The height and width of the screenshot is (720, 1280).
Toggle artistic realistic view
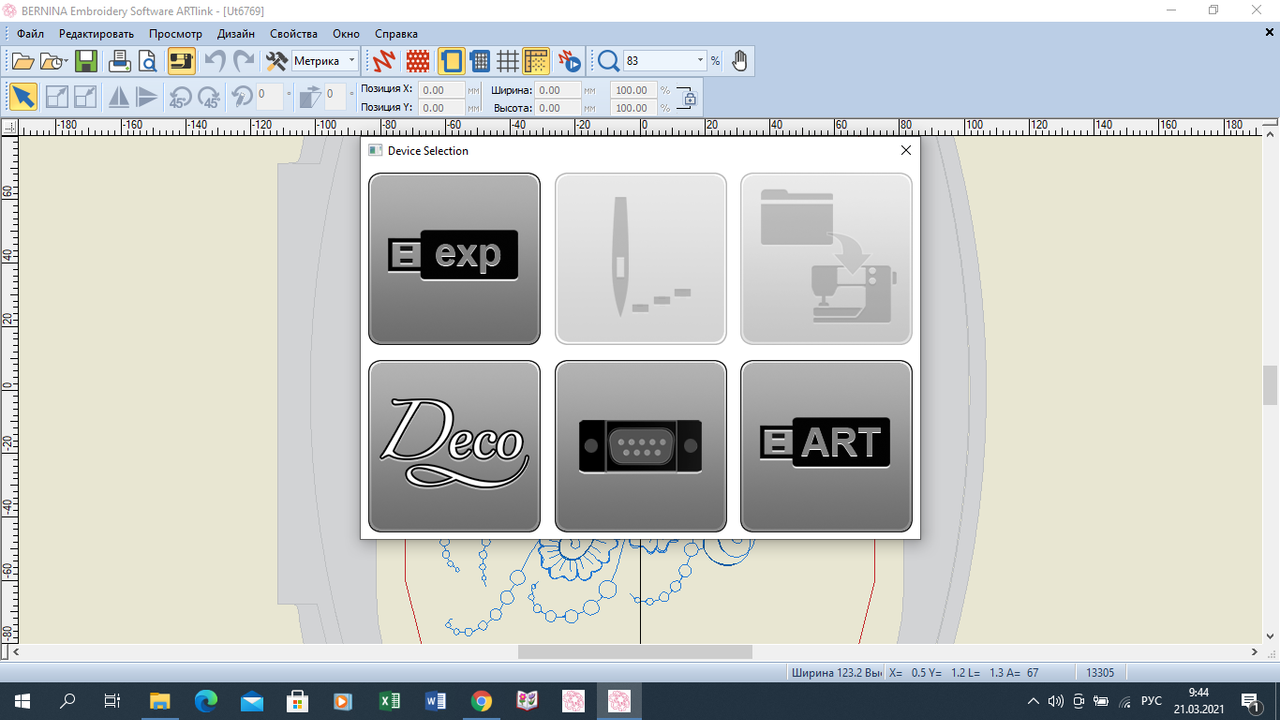click(418, 61)
